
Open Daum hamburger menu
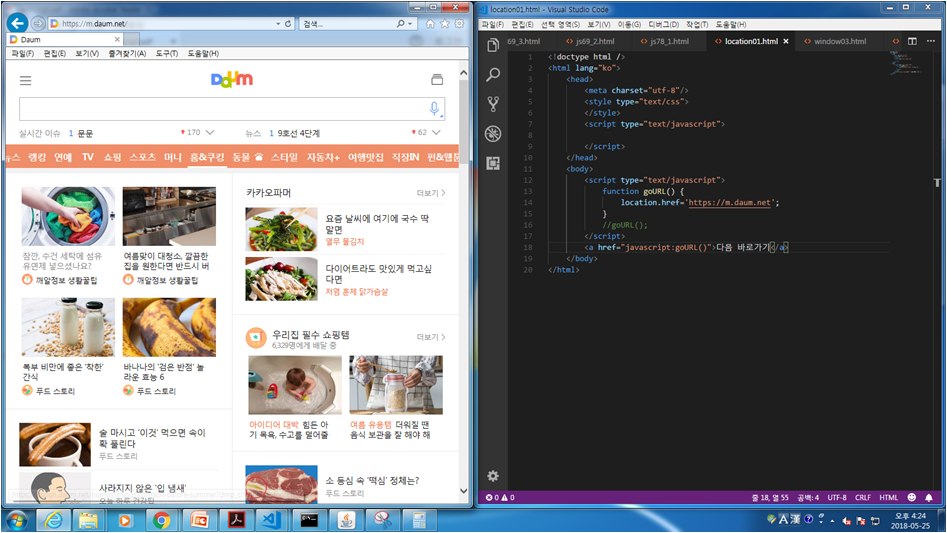(25, 80)
